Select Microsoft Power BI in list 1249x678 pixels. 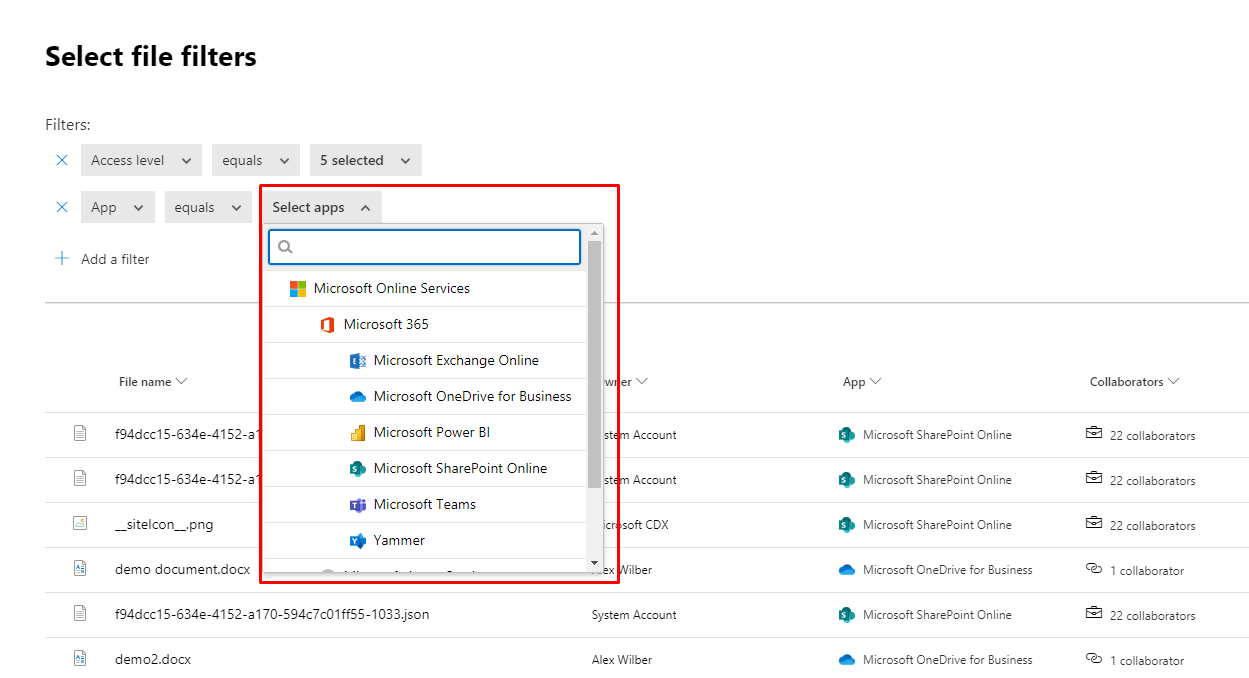(x=431, y=433)
